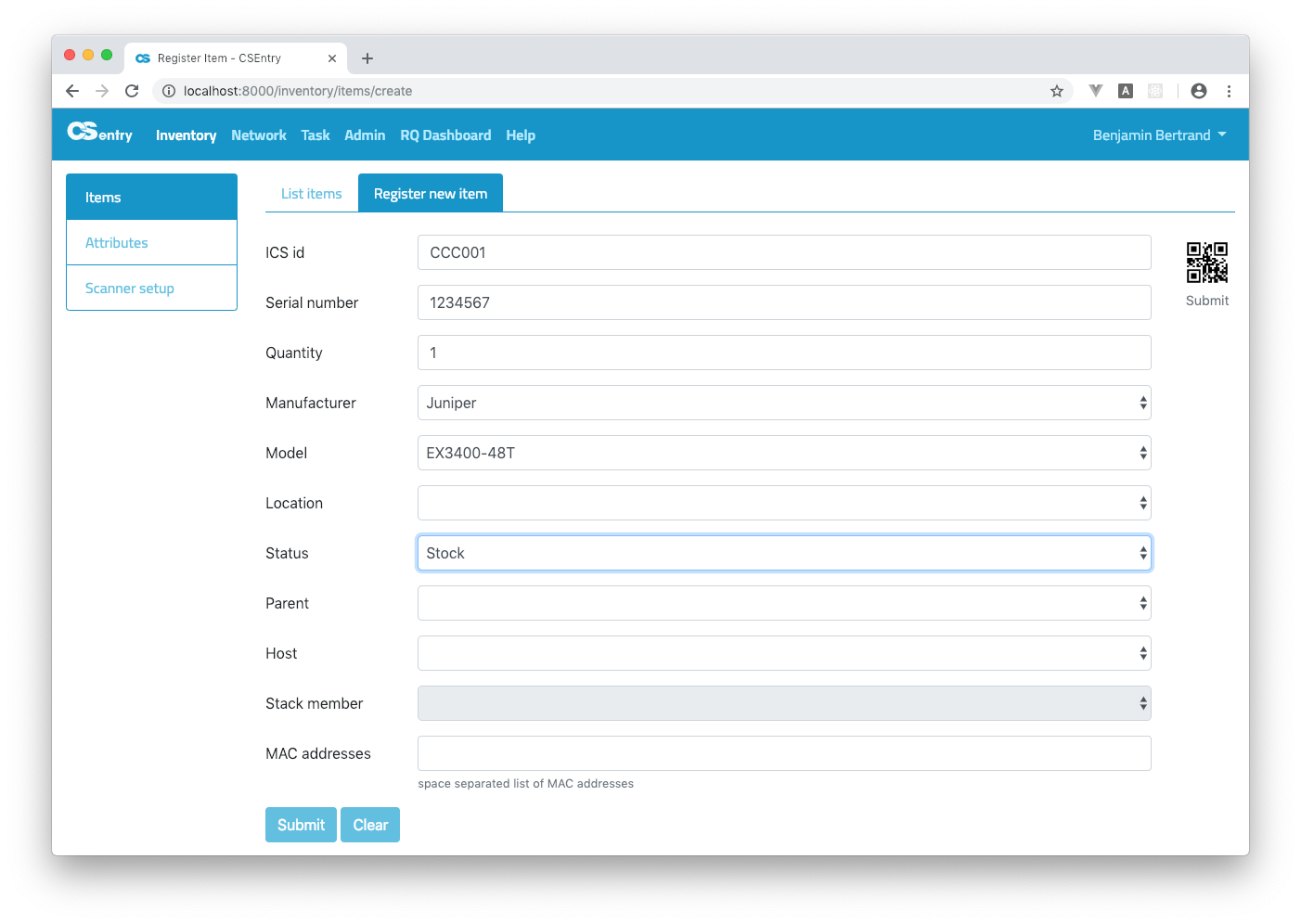Screen dimensions: 1301x924
Task: Open the Benjamin Bertrand user menu
Action: (1159, 135)
